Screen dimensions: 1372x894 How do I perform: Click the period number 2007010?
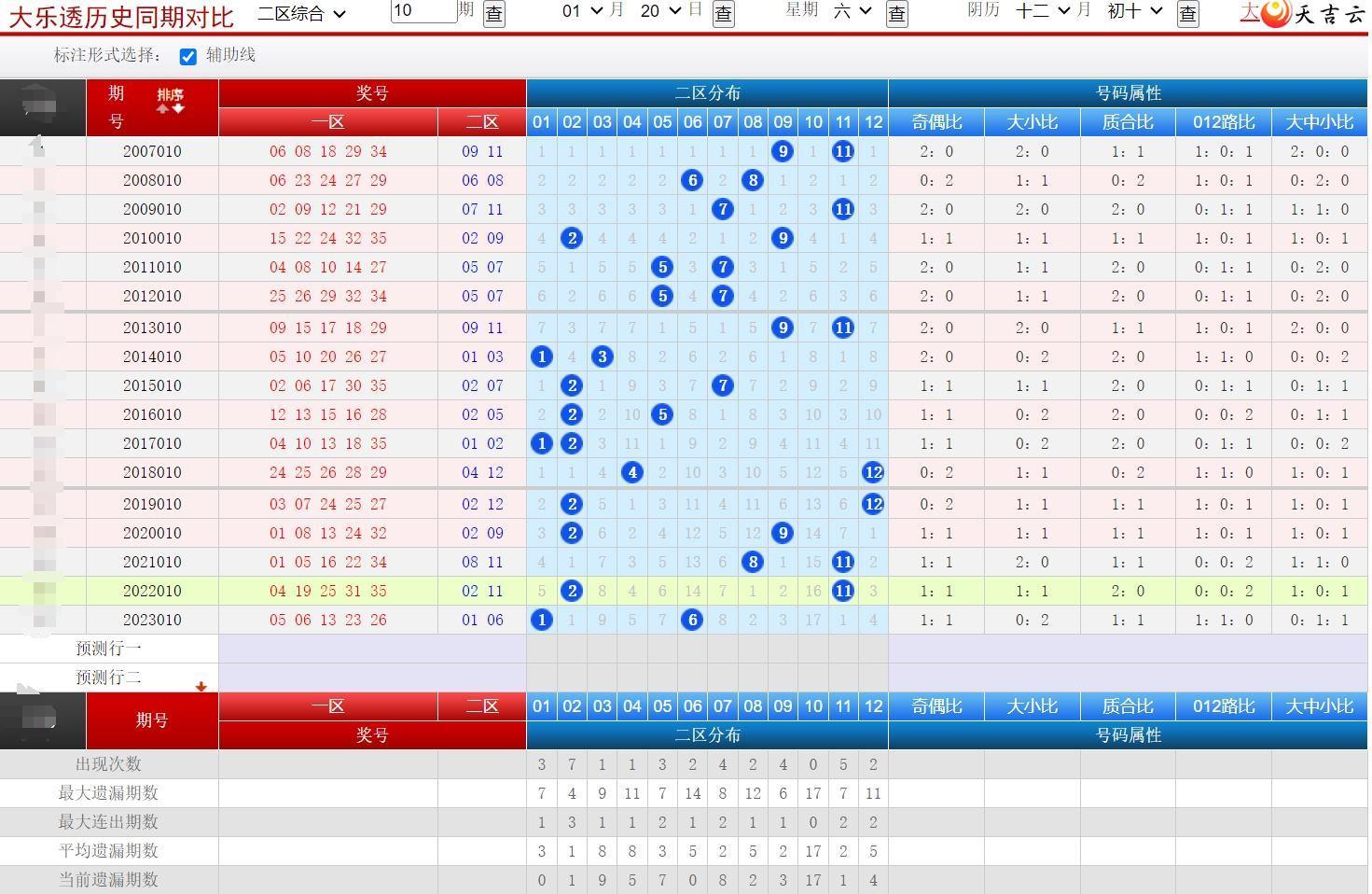coord(152,151)
